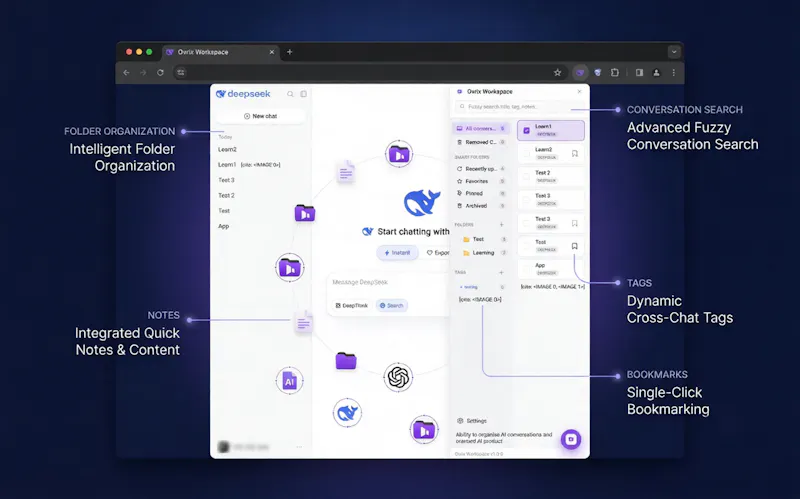800x499 pixels.
Task: Click the Owlx Workspace panel logo icon
Action: pos(459,92)
